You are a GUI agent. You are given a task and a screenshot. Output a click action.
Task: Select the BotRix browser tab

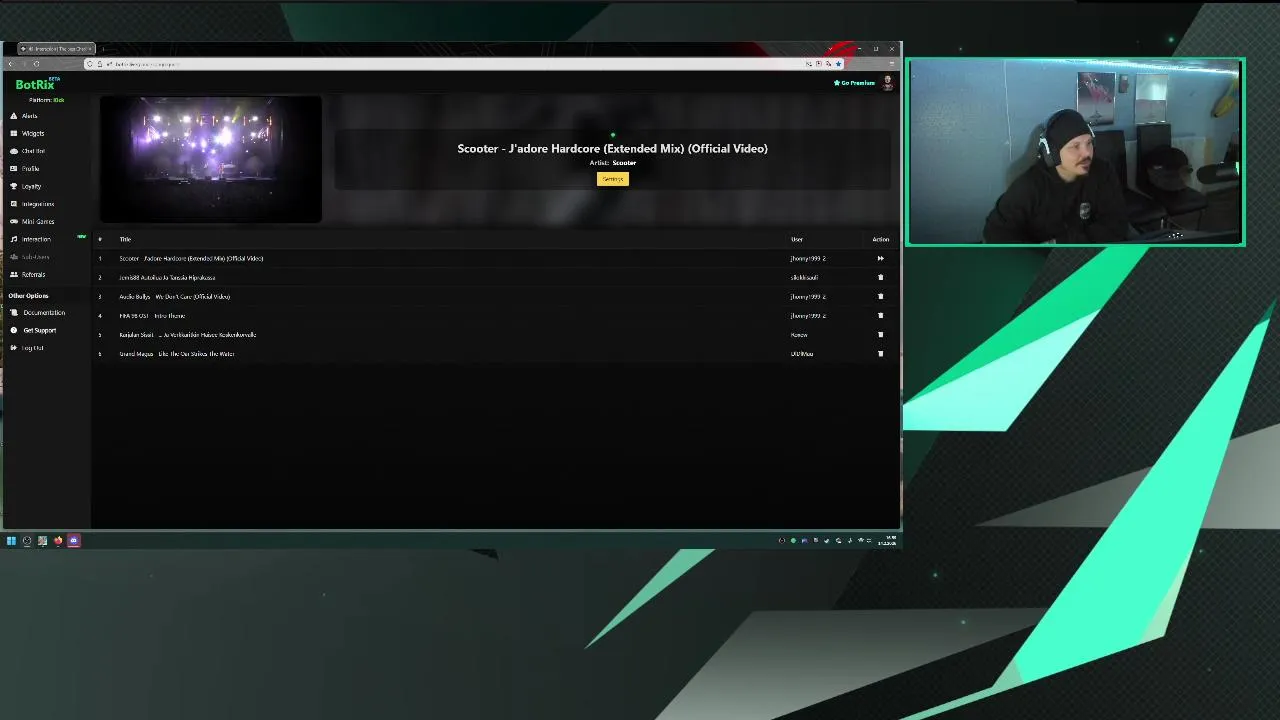click(56, 49)
